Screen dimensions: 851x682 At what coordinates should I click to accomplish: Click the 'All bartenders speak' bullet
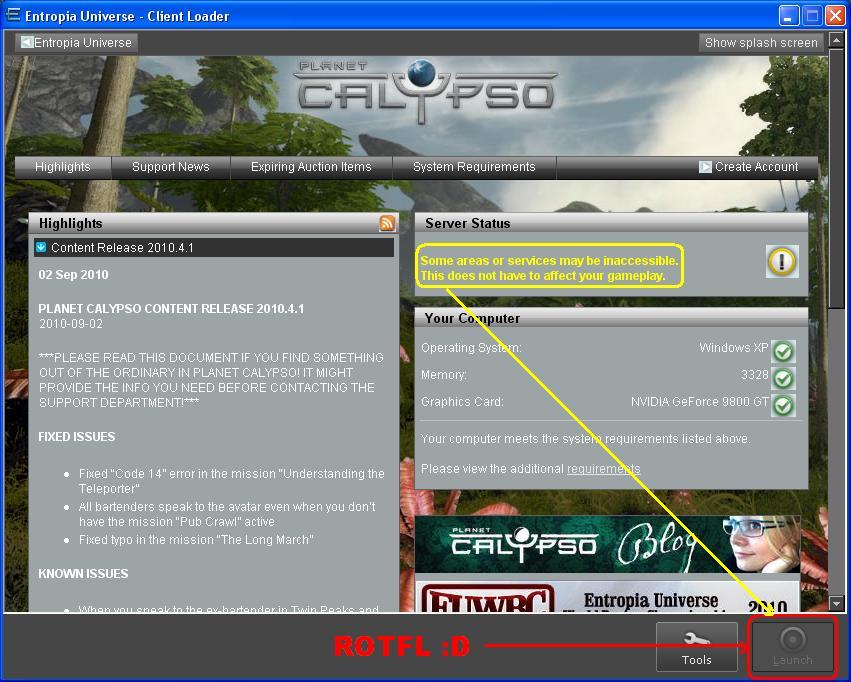tap(227, 514)
